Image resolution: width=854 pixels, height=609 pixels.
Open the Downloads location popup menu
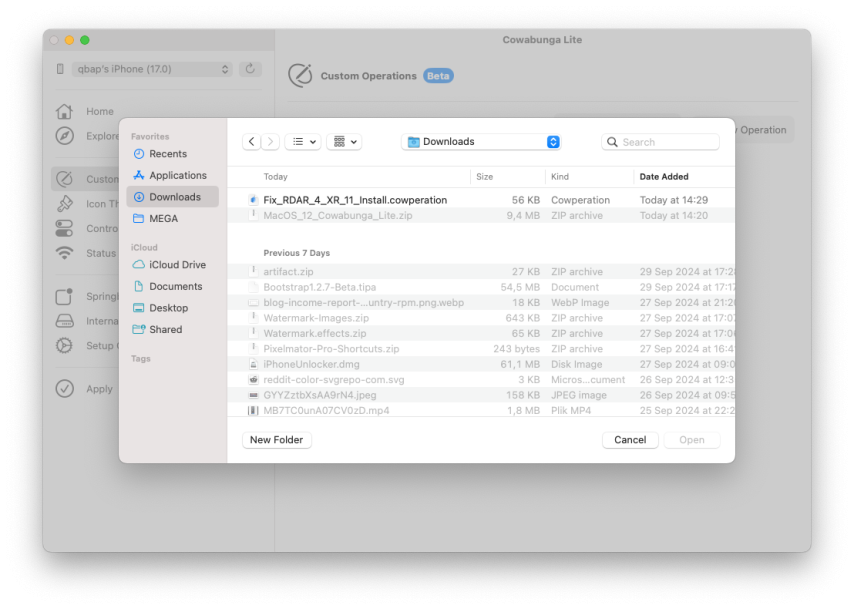[x=481, y=142]
